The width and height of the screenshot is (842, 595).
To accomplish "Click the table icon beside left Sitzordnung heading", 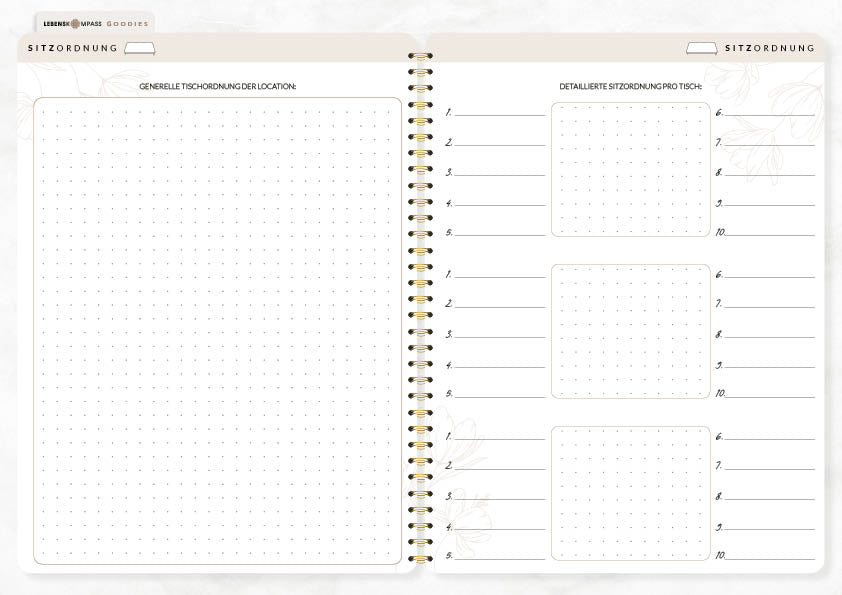I will point(140,48).
